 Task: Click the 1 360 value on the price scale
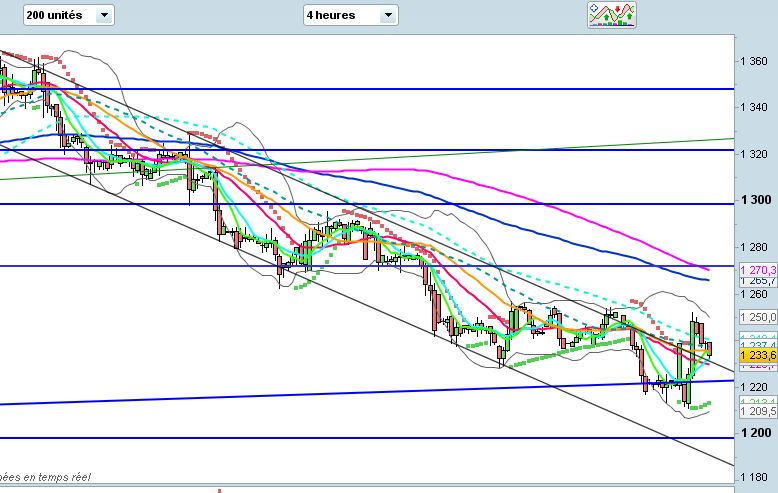(756, 61)
